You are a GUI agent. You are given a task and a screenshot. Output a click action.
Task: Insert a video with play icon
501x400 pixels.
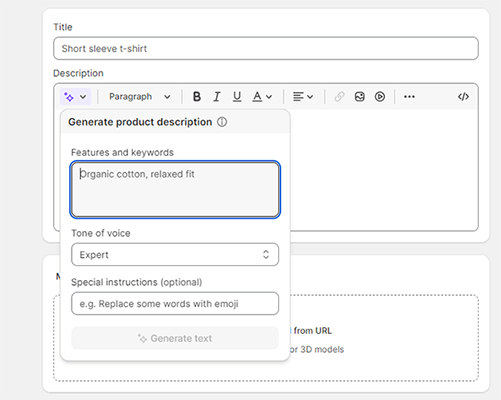click(380, 97)
